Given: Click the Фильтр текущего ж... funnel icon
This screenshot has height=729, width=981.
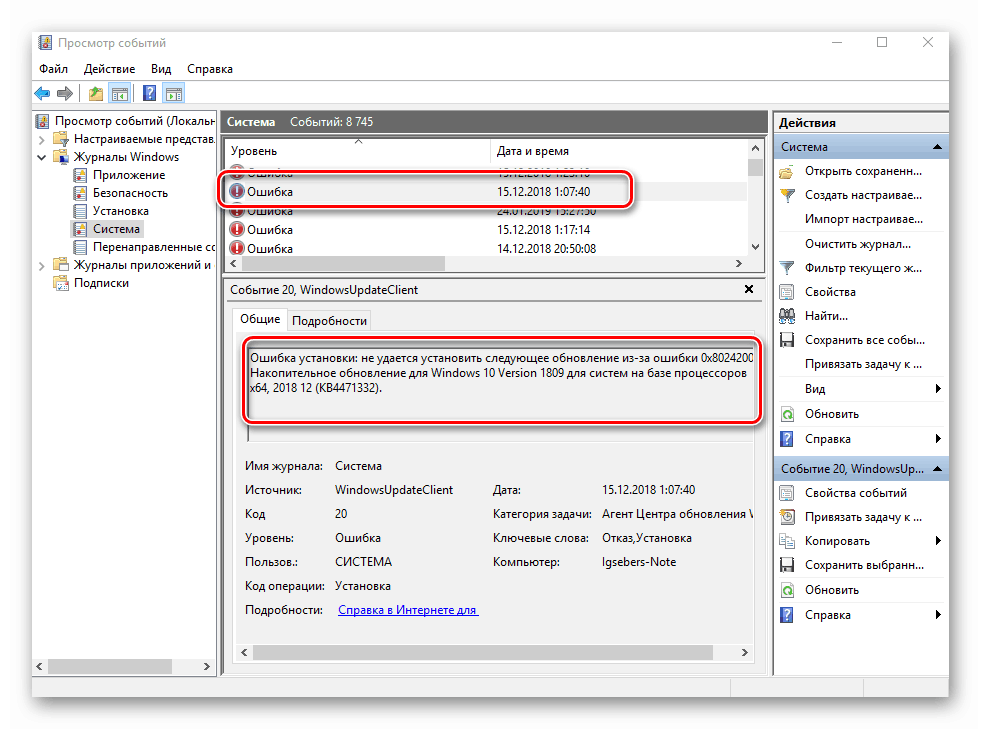Looking at the screenshot, I should [787, 268].
